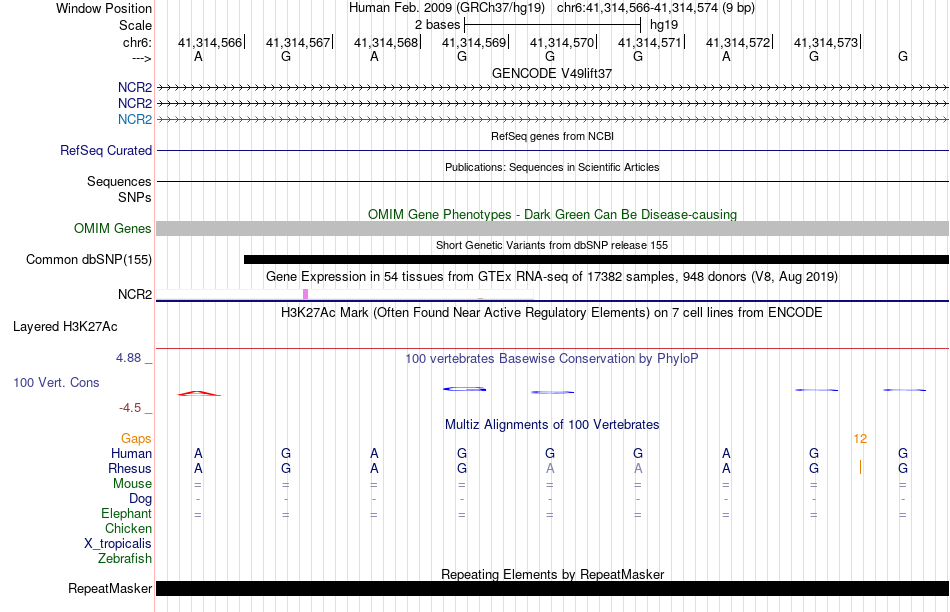Click the Sequences track label
The image size is (950, 612).
click(x=119, y=181)
